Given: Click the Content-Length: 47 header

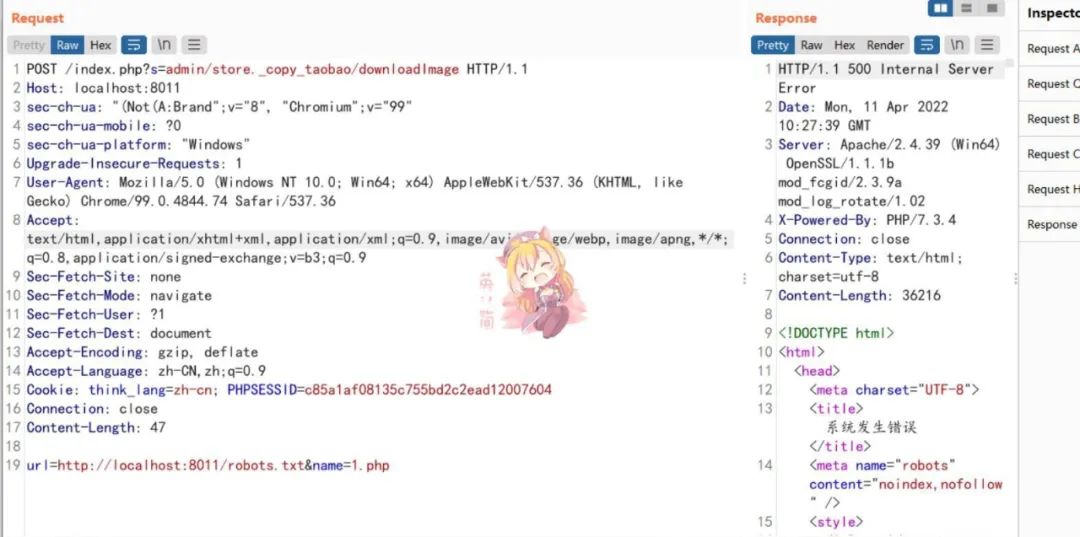Looking at the screenshot, I should point(96,428).
